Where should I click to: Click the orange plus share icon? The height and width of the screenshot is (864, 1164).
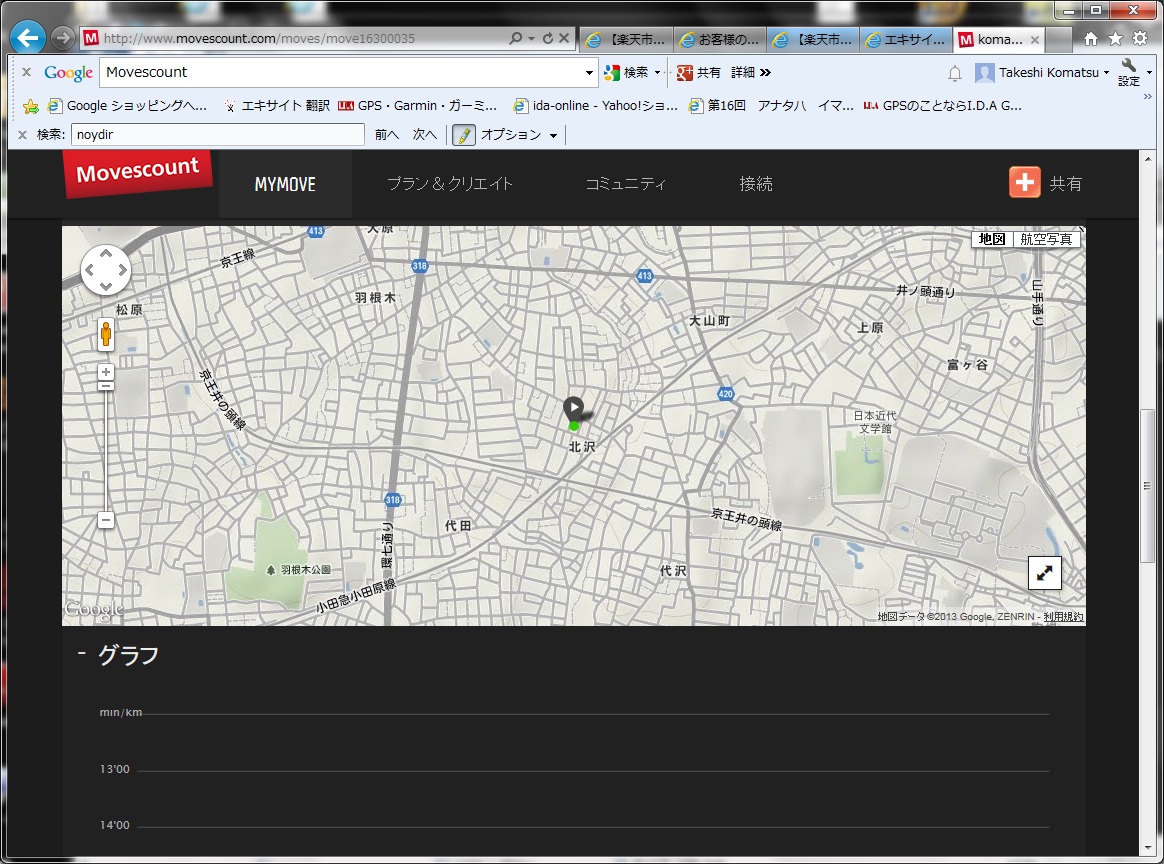[1024, 183]
